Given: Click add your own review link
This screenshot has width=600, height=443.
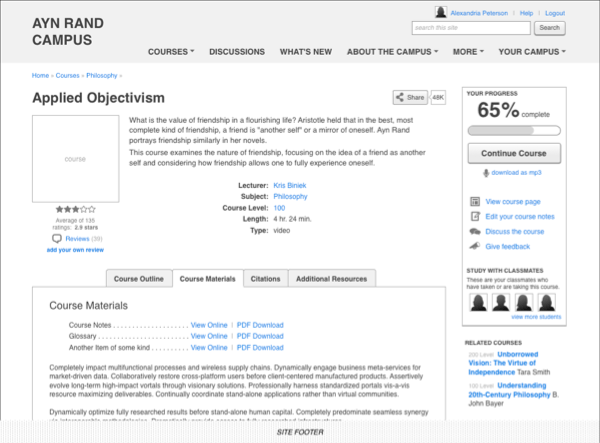Looking at the screenshot, I should tap(75, 250).
